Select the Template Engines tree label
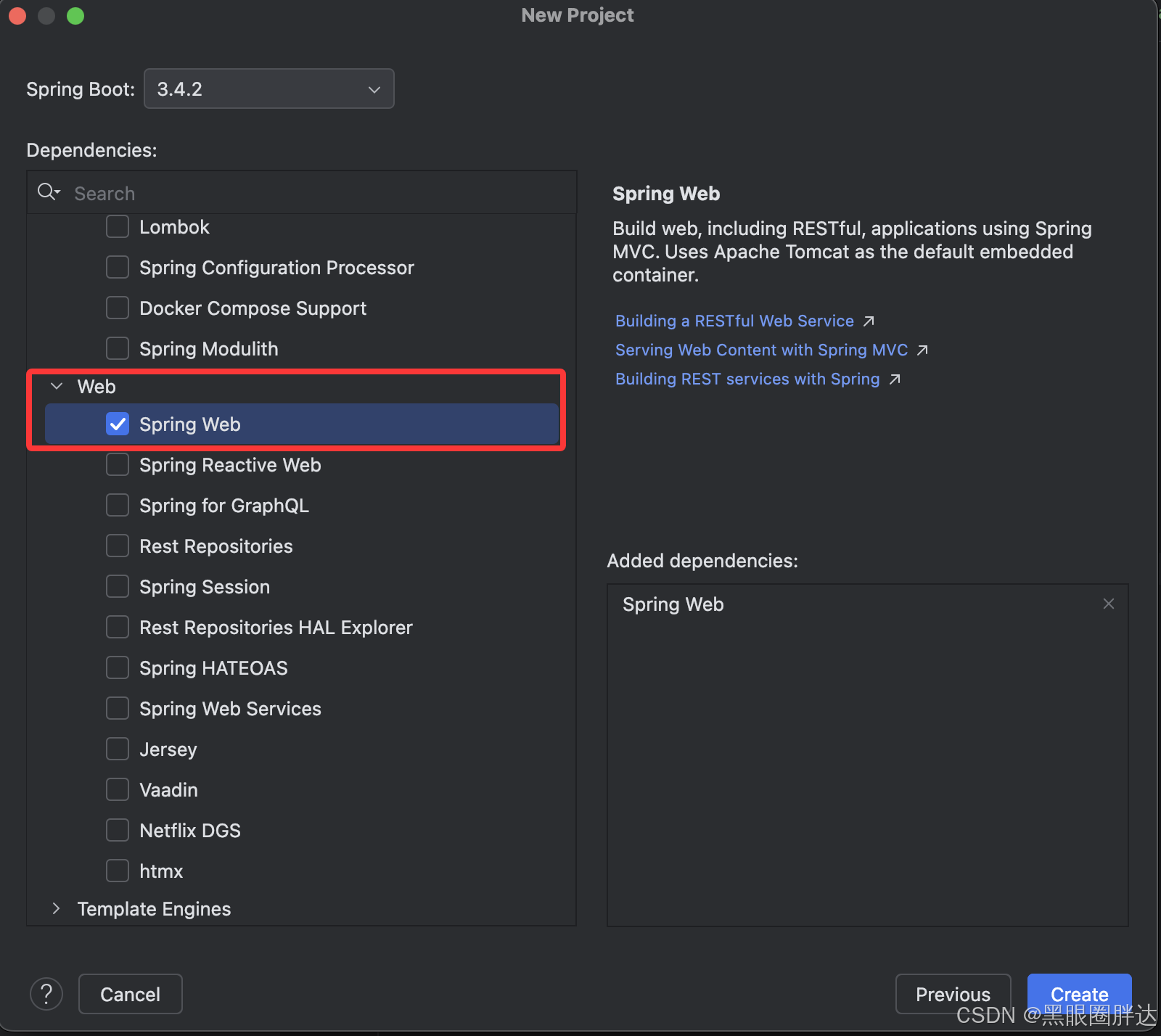1161x1036 pixels. [x=154, y=908]
